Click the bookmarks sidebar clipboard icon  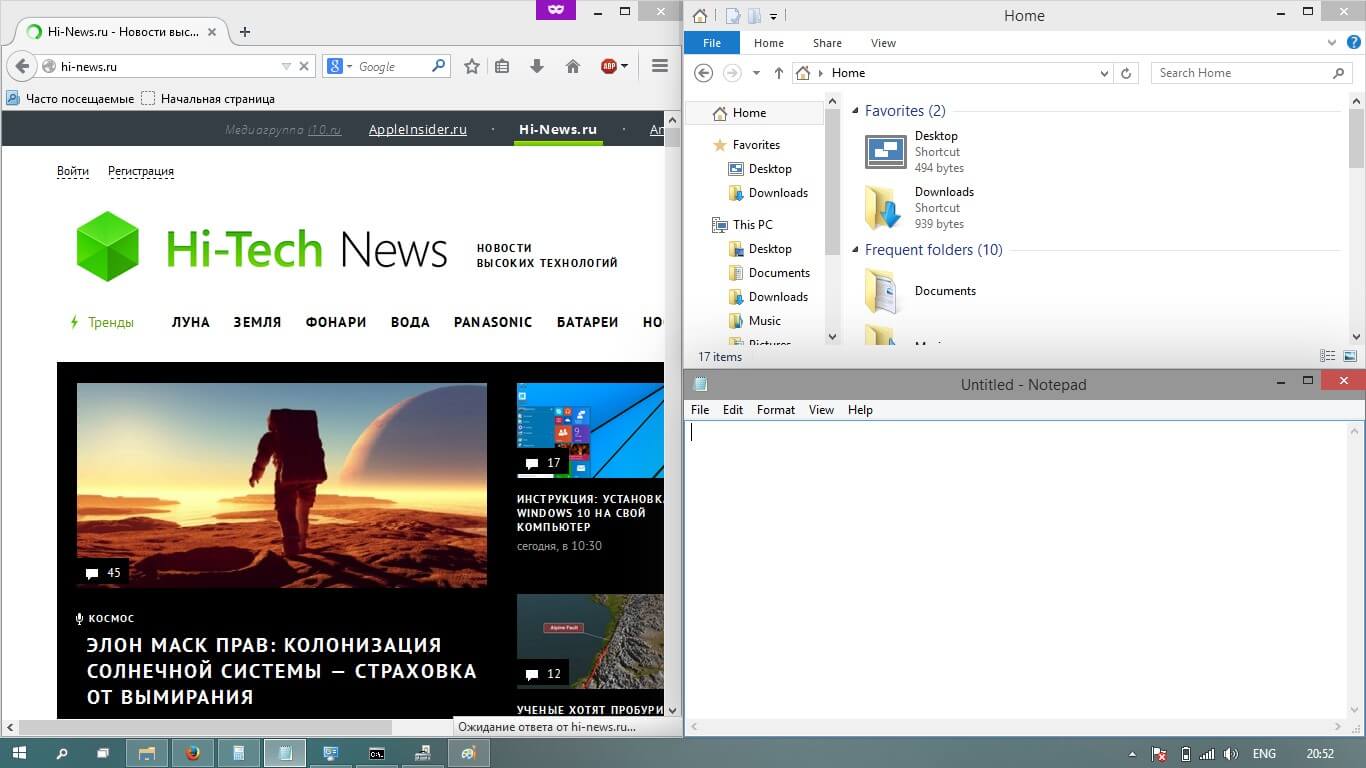(502, 66)
